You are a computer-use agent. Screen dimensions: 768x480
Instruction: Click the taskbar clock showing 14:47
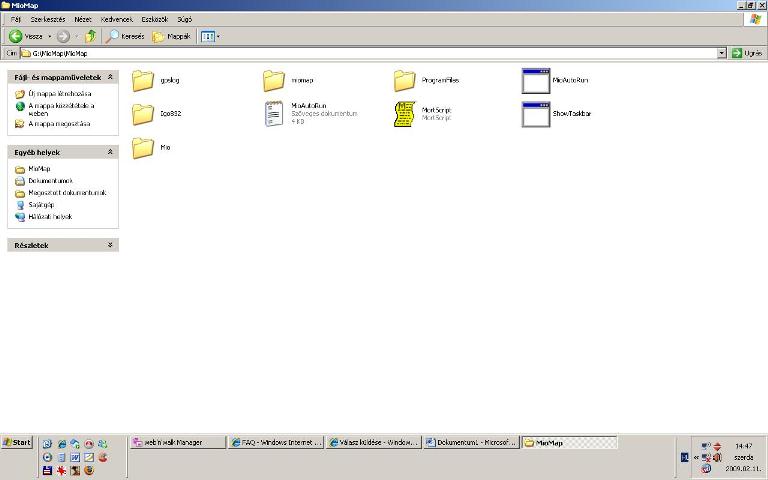(744, 446)
